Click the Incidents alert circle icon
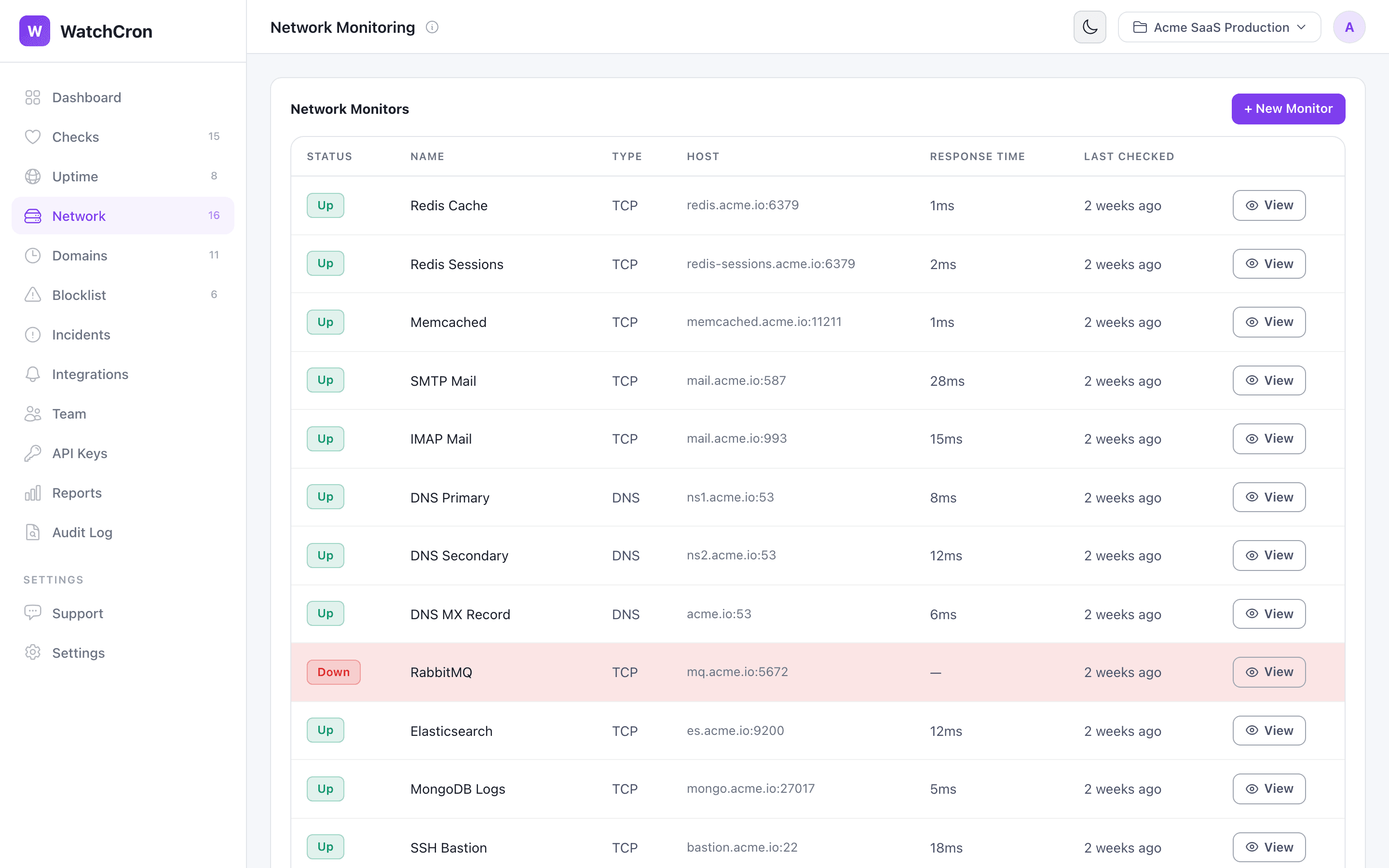The image size is (1389, 868). (x=33, y=335)
